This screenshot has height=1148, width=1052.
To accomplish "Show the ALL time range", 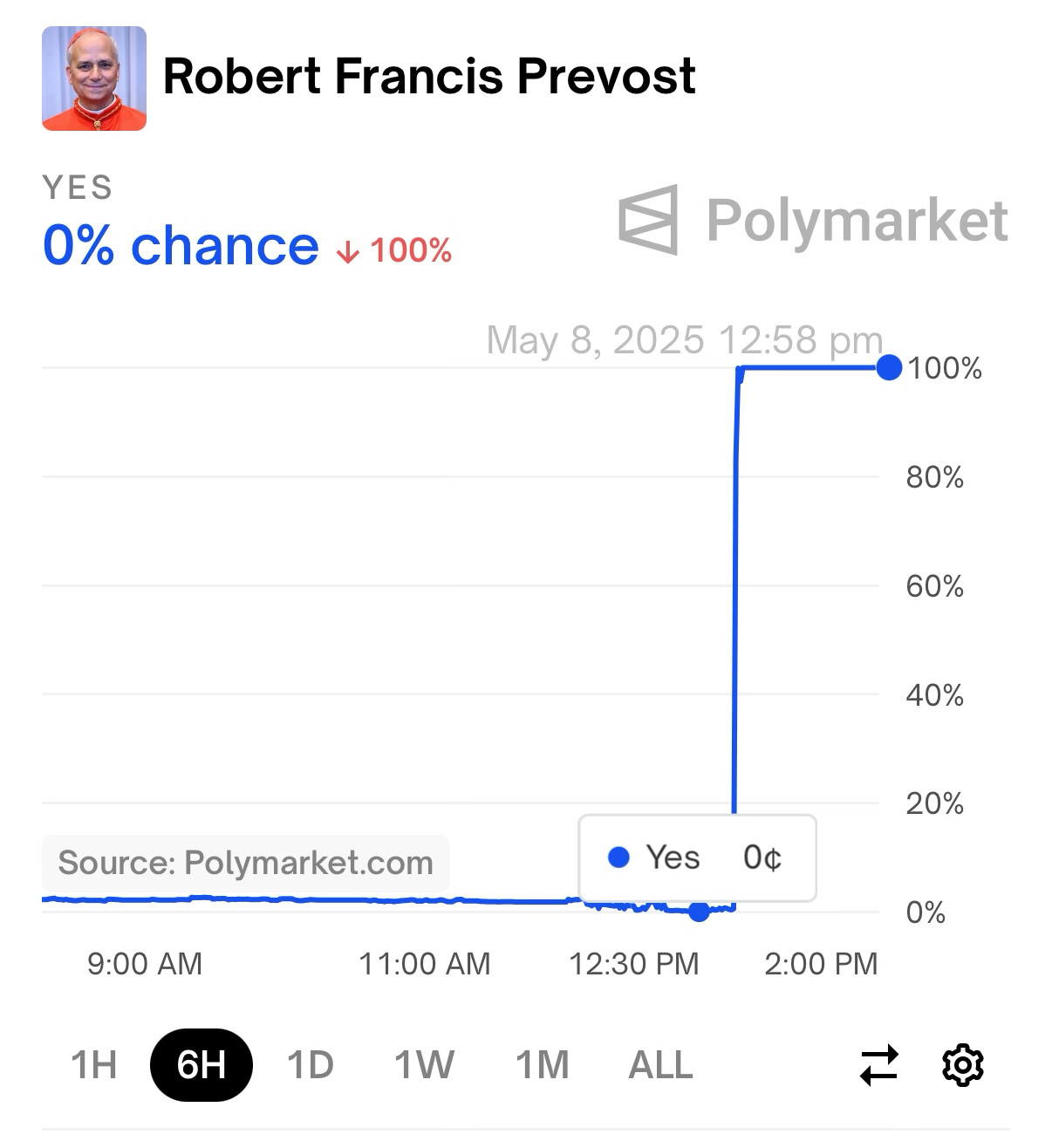I will pos(660,1065).
